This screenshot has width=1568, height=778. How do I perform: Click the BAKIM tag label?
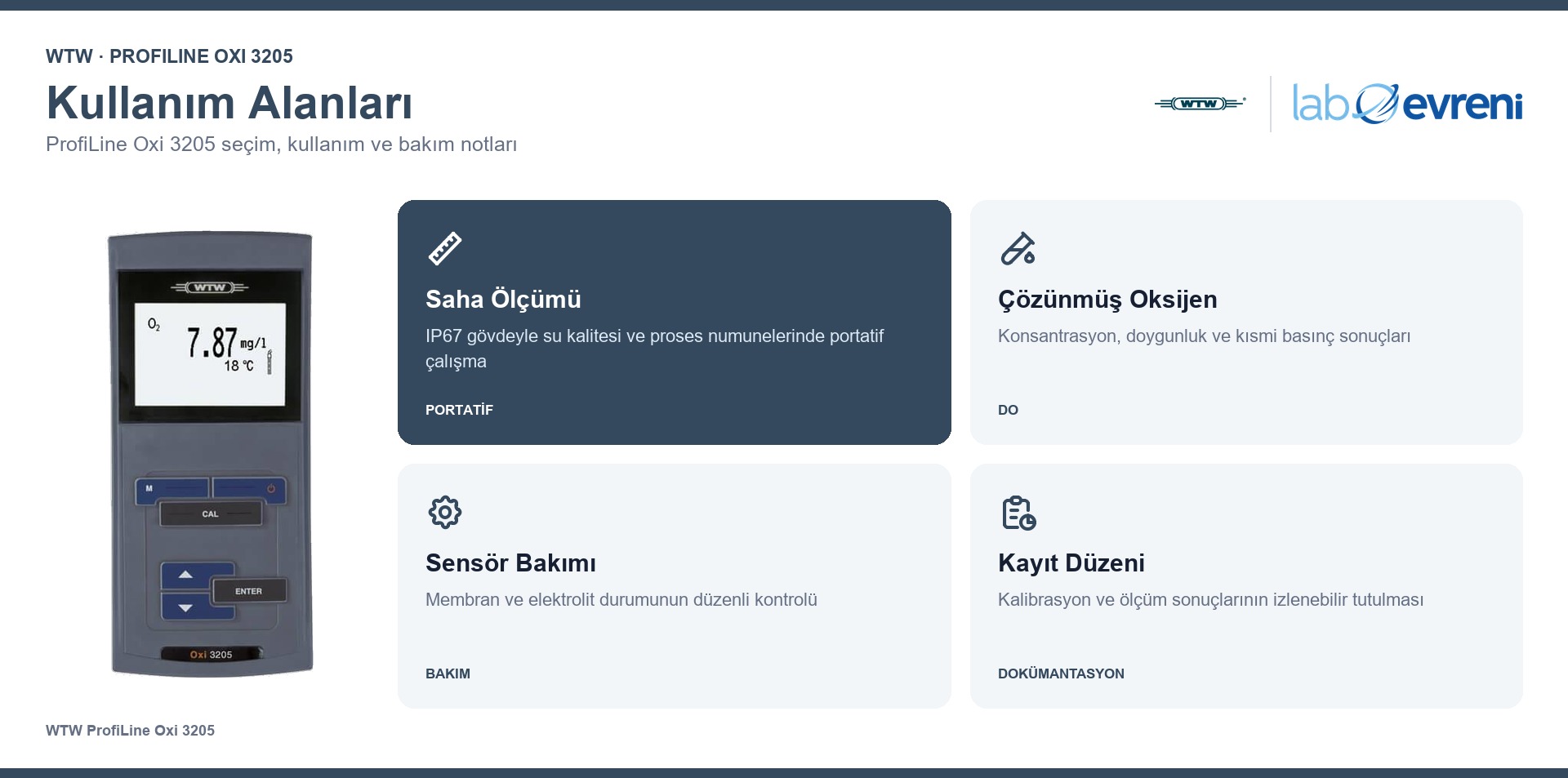click(x=448, y=674)
